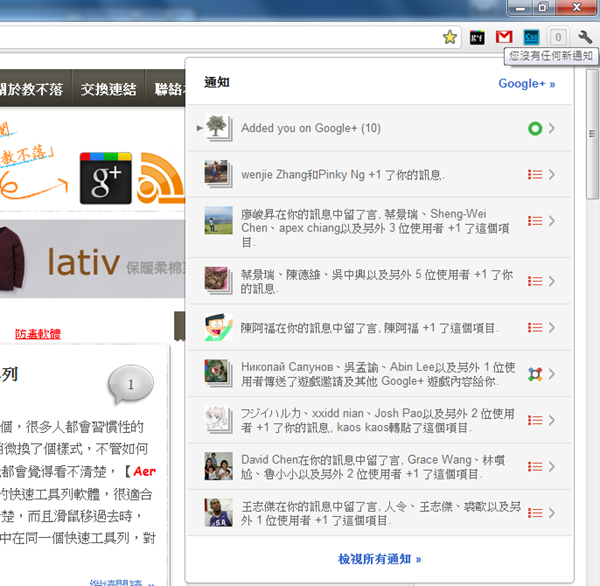Click the lativ banner advertisement
The image size is (600, 586).
(x=92, y=259)
